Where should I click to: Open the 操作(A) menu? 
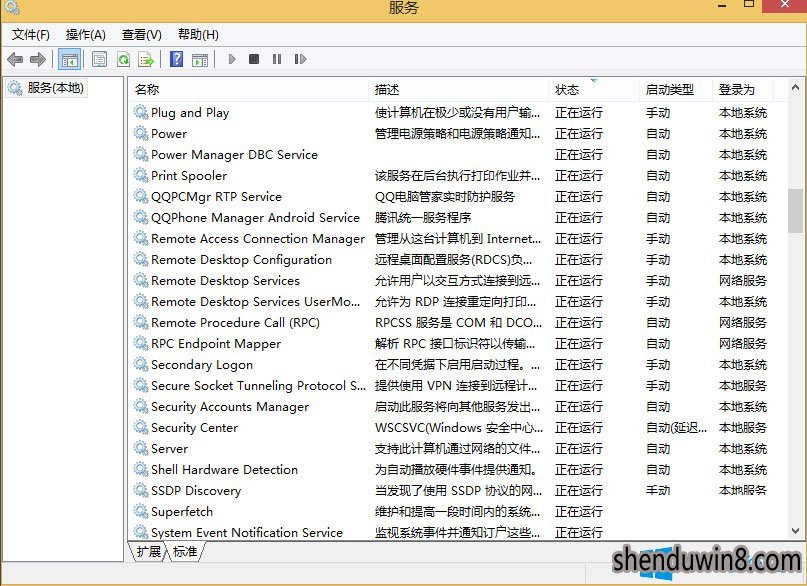85,34
